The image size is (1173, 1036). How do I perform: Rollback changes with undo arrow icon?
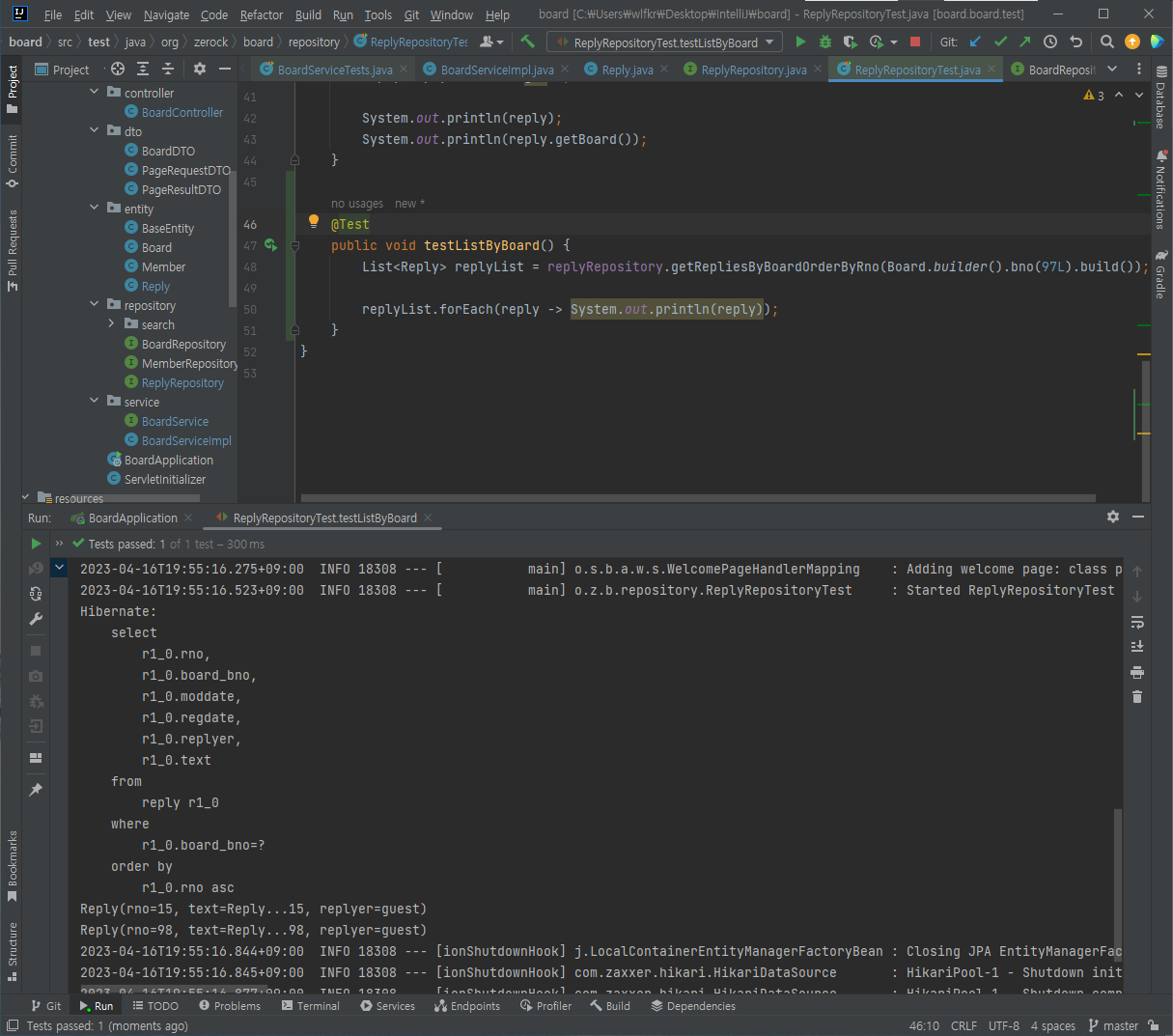(x=1075, y=42)
